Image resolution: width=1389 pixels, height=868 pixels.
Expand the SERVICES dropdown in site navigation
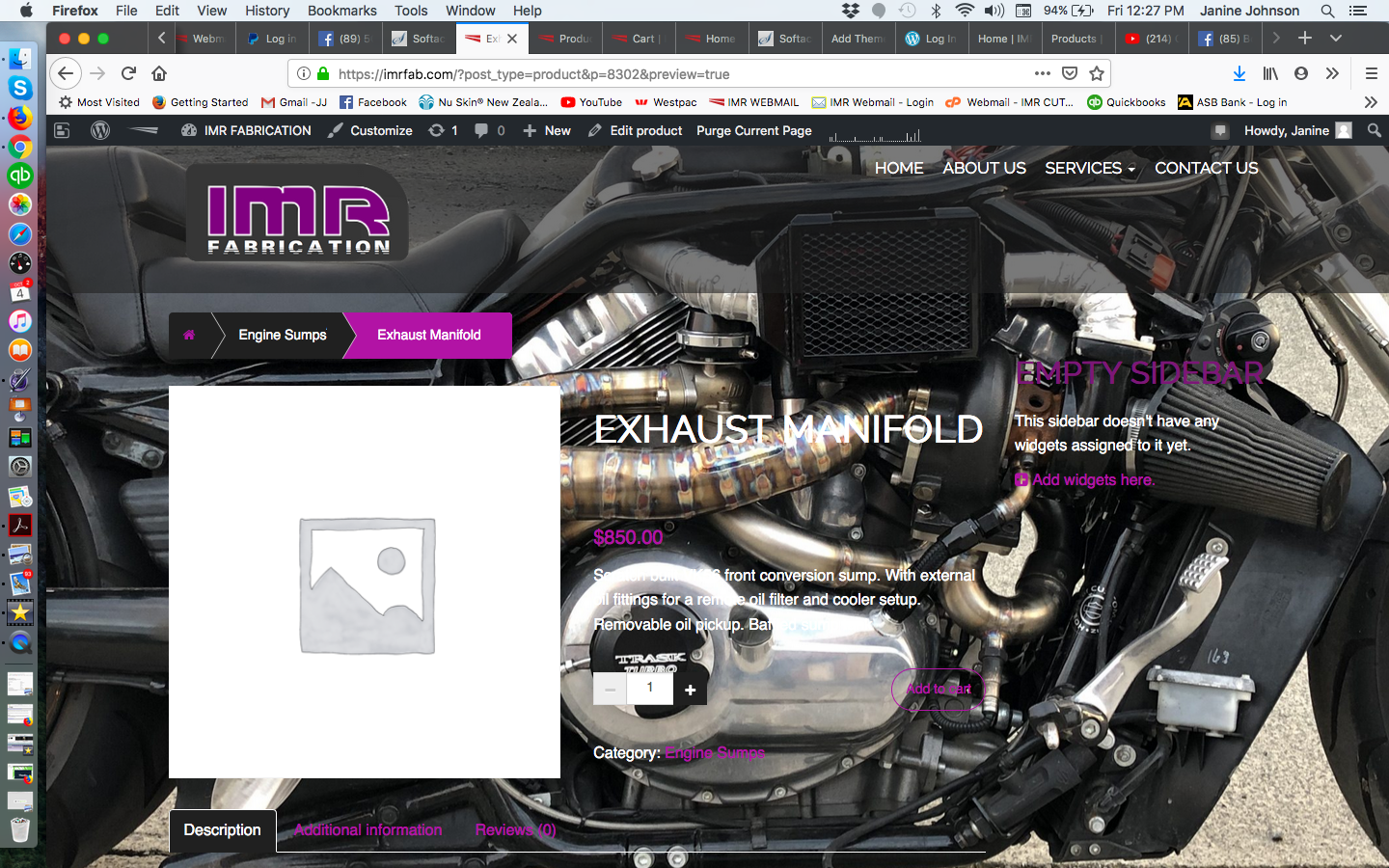tap(1088, 168)
